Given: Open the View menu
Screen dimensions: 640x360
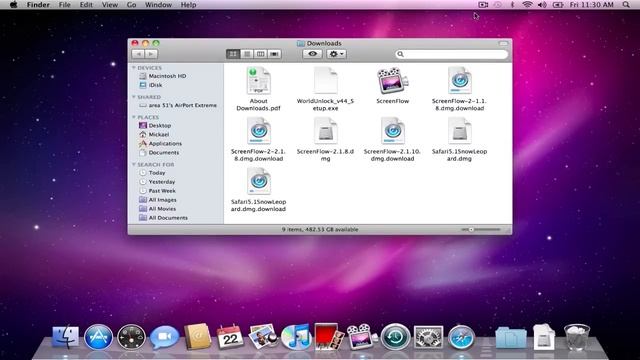Looking at the screenshot, I should point(109,5).
